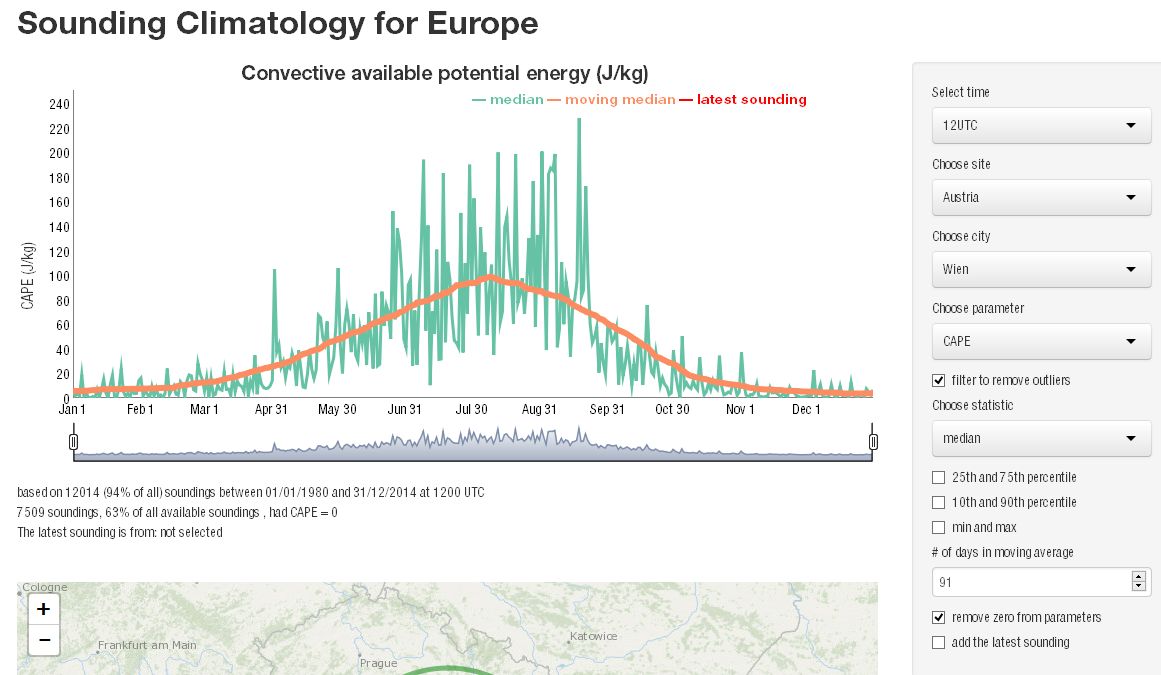Click the Jan 1 axis label

(73, 409)
